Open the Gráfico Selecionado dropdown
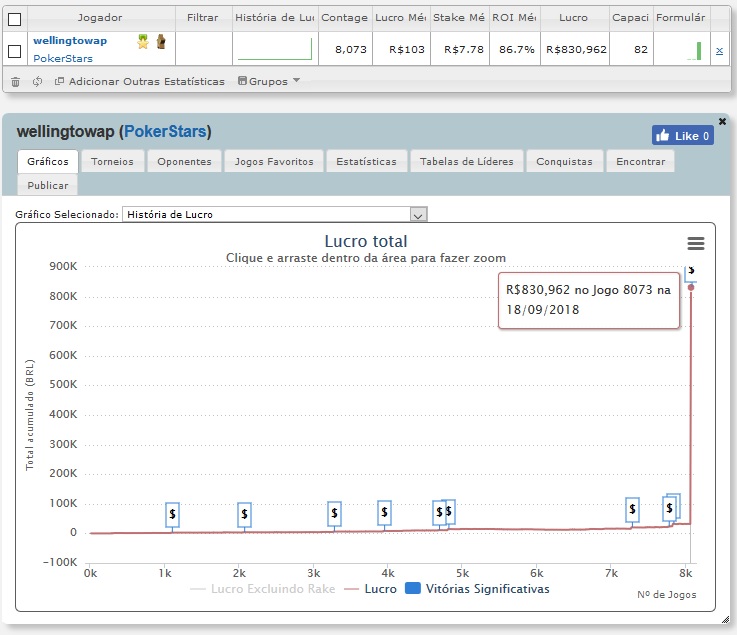The image size is (737, 635). click(274, 214)
